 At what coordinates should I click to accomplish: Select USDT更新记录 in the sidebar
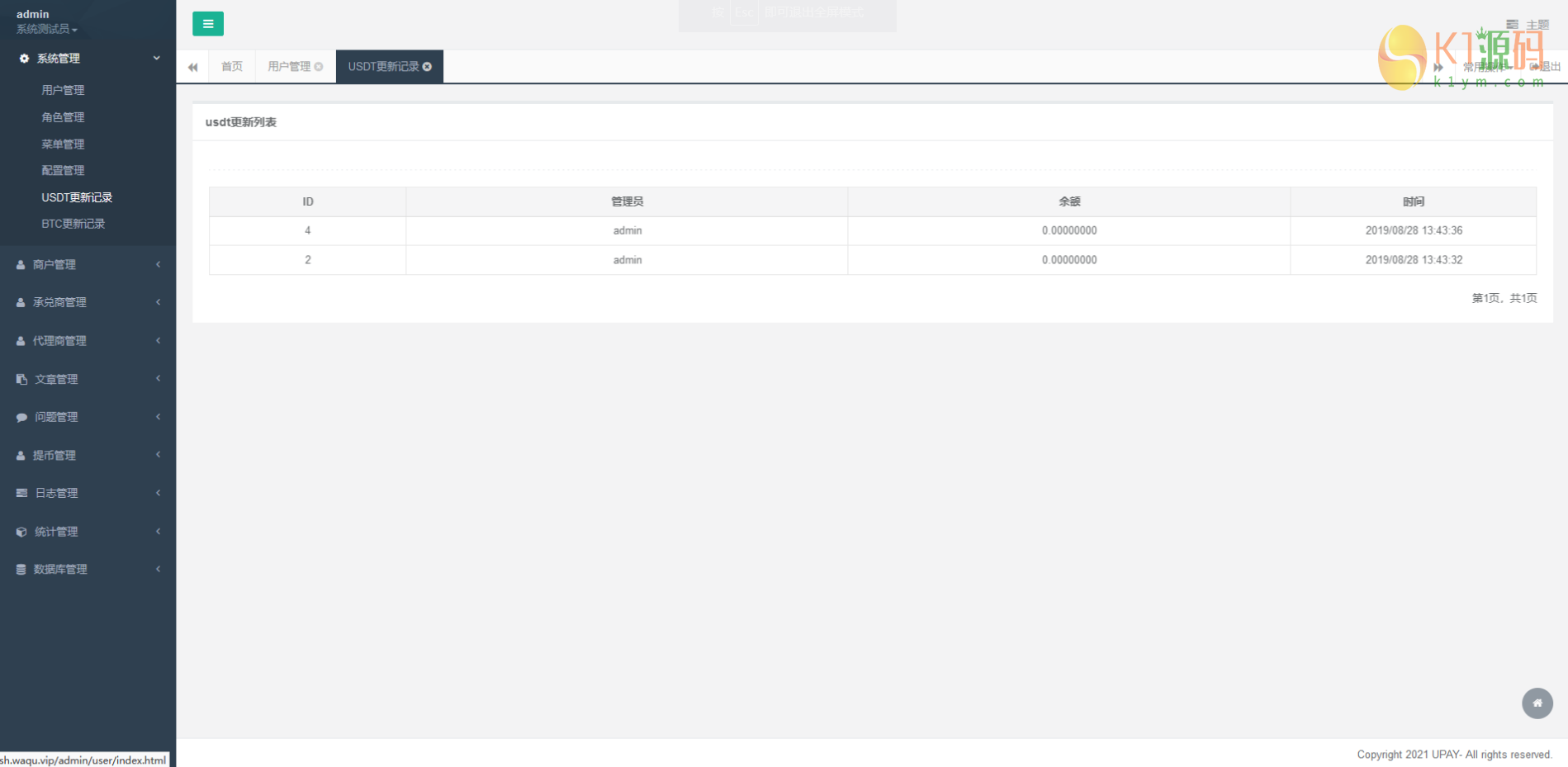pyautogui.click(x=77, y=197)
